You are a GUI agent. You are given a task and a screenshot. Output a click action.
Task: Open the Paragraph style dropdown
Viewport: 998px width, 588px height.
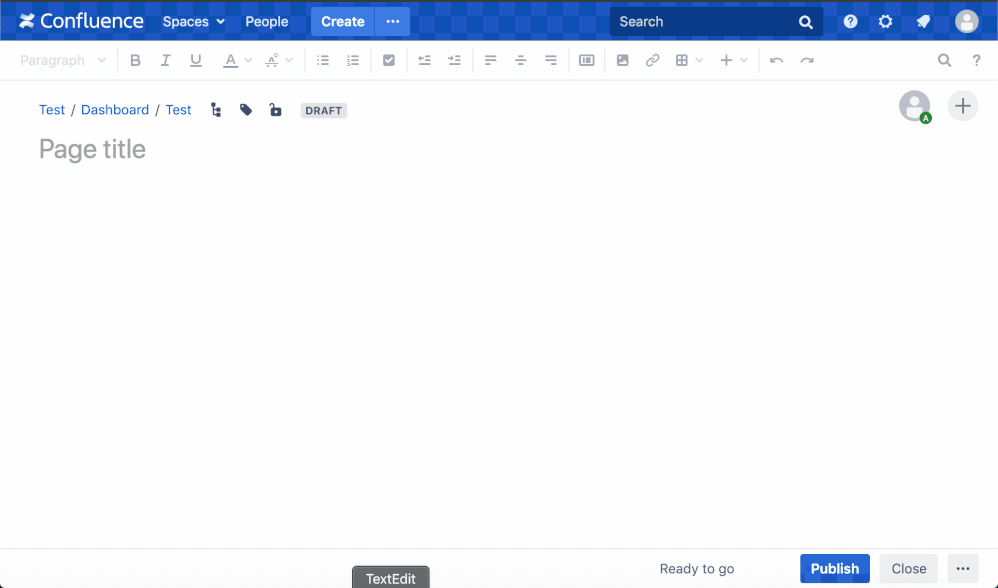pos(62,60)
